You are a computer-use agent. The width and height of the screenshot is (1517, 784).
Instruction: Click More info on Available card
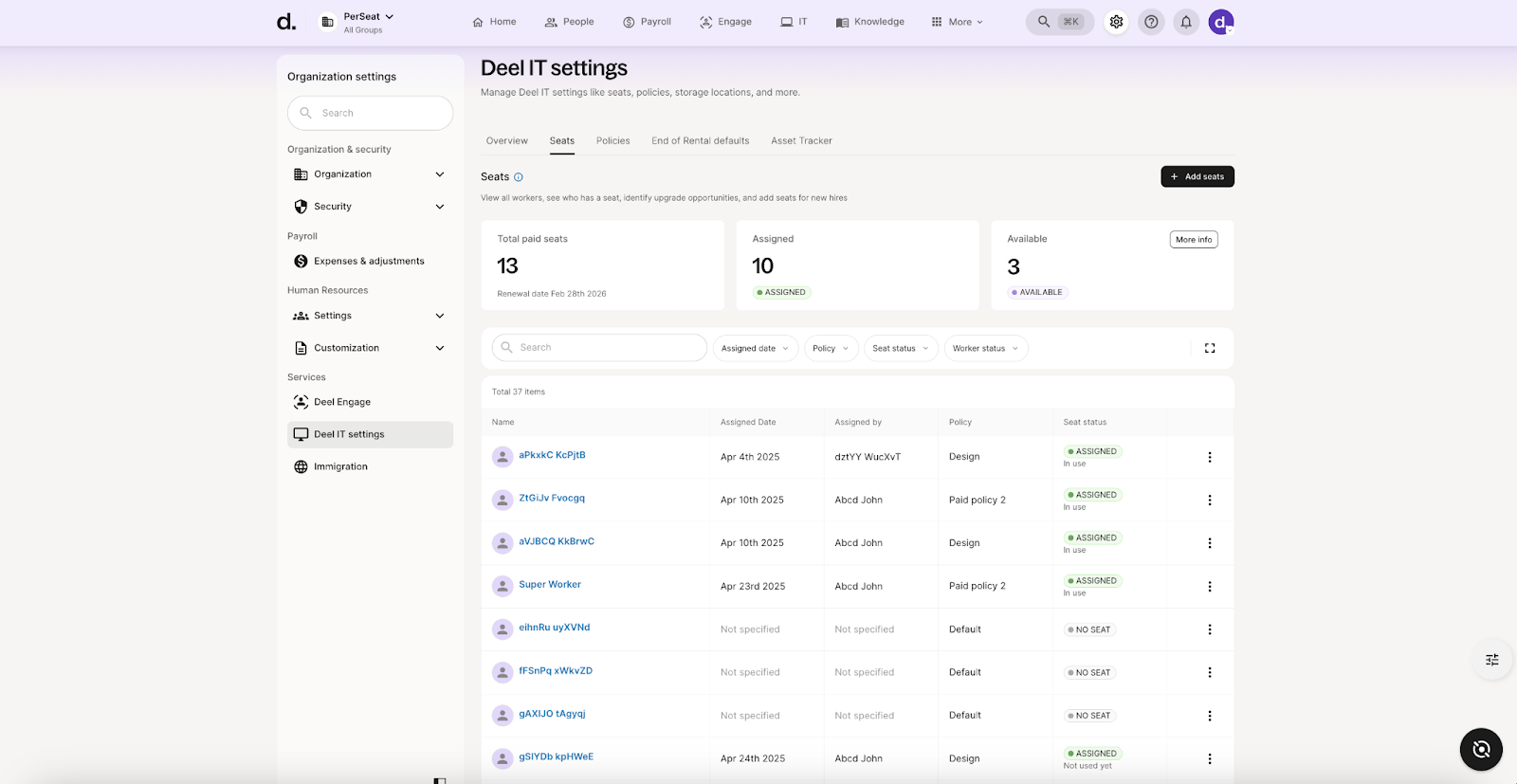tap(1194, 240)
